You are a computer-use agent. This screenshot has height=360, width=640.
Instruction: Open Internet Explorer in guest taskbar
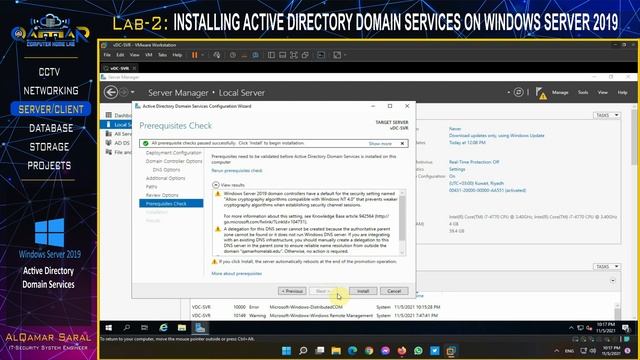tap(164, 328)
